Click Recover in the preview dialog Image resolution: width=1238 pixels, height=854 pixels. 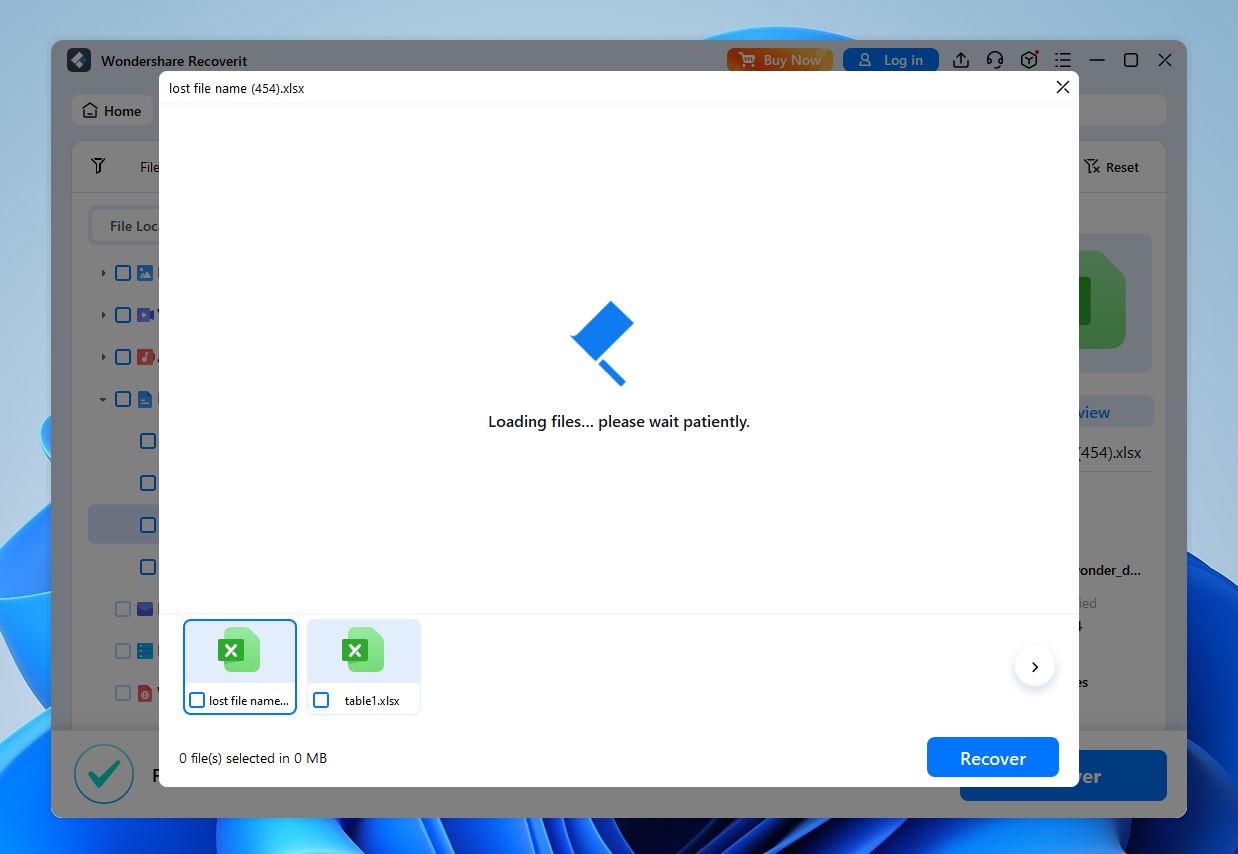tap(993, 758)
